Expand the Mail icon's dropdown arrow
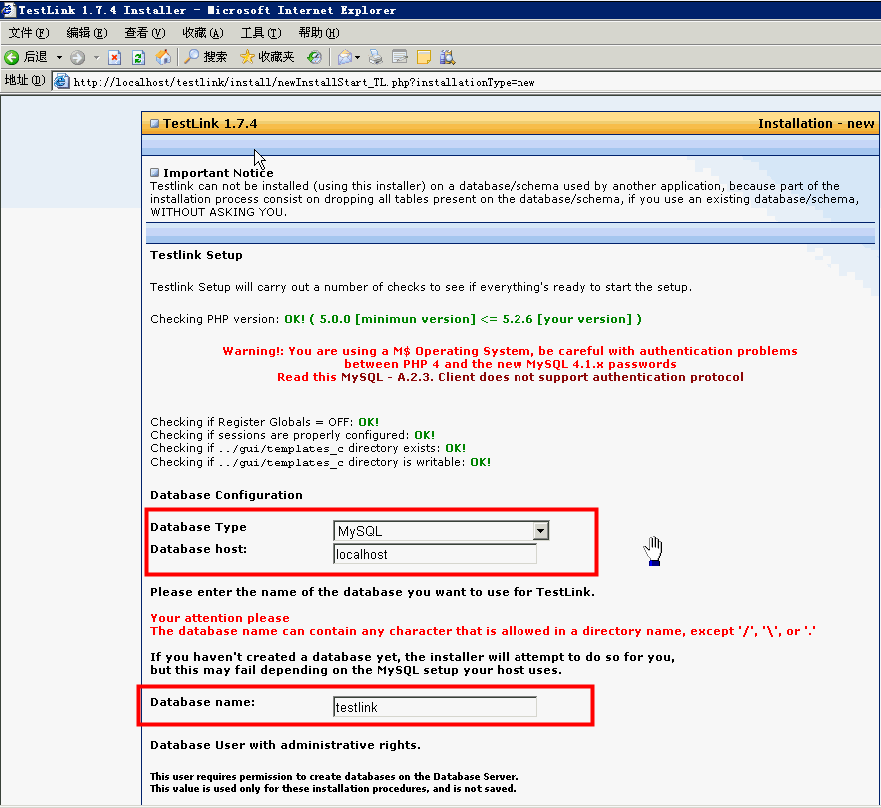 [x=357, y=57]
